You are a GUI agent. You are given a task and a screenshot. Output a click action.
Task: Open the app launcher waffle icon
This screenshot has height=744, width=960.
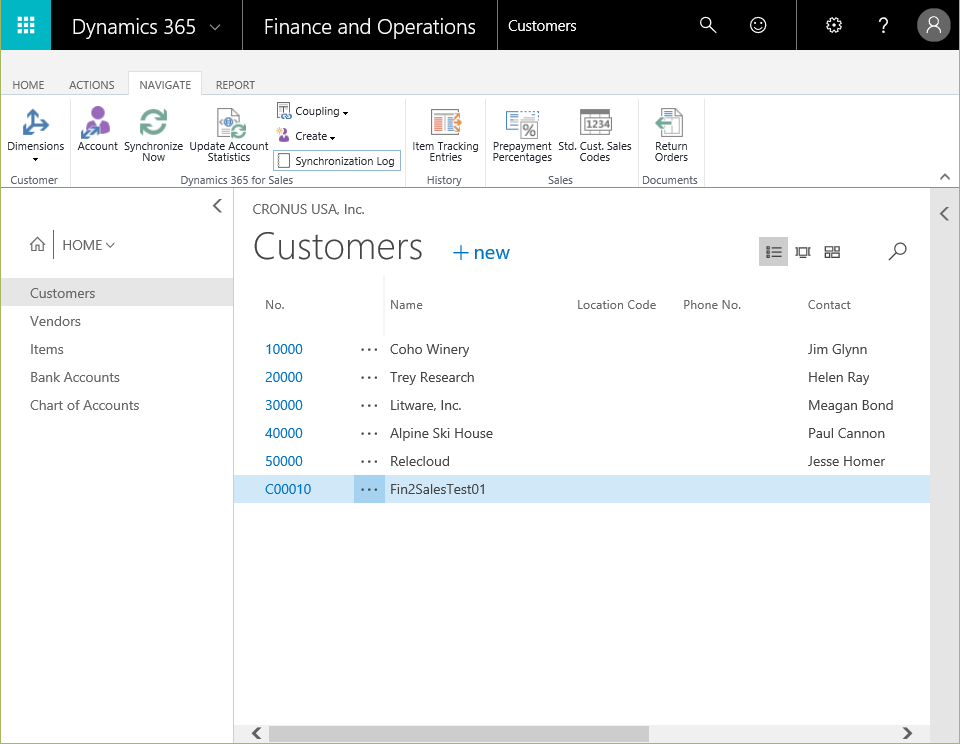[26, 25]
